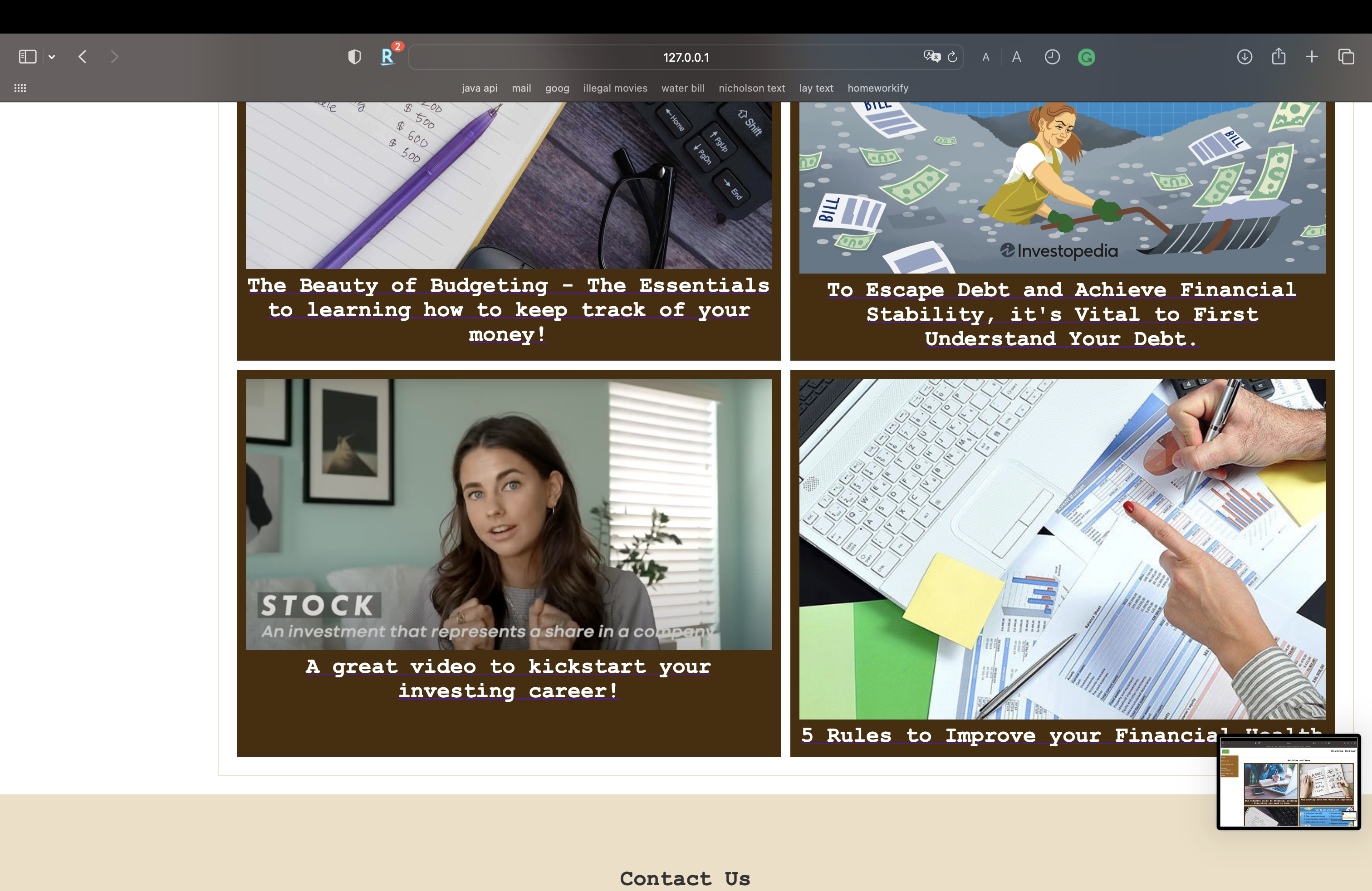This screenshot has width=1372, height=891.
Task: Show the tab overview
Action: click(1346, 56)
